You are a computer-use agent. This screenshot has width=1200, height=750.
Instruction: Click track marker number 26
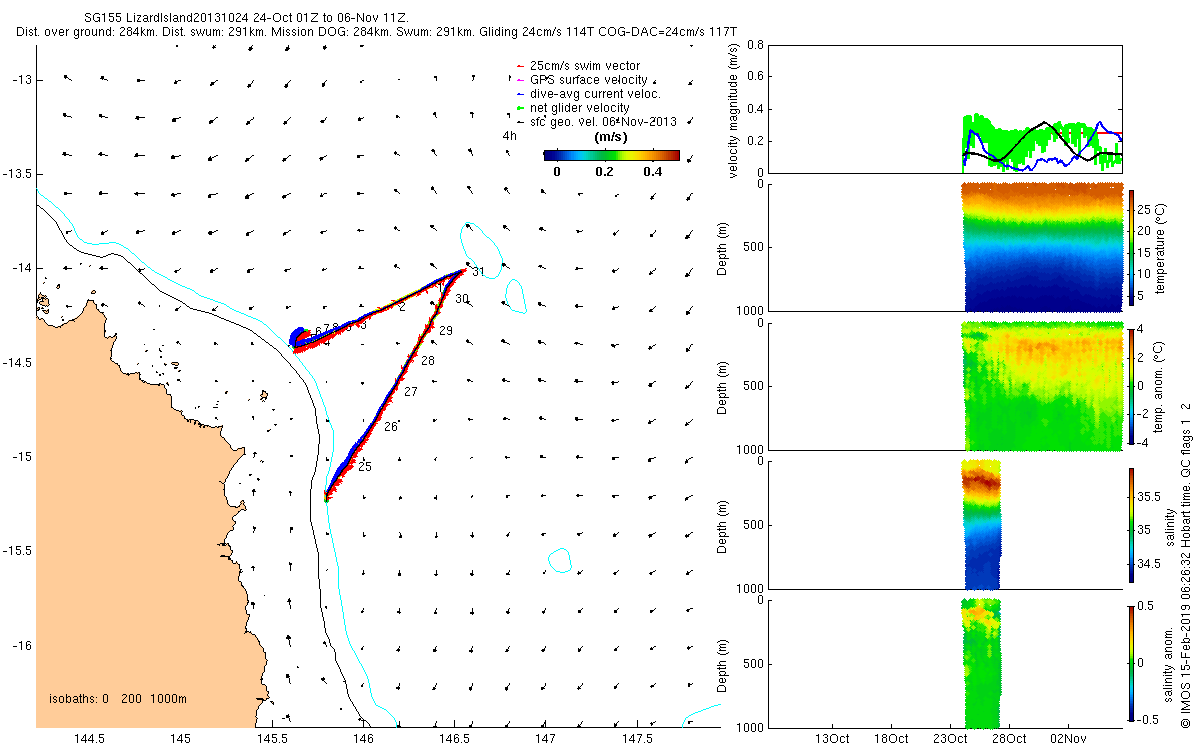391,427
